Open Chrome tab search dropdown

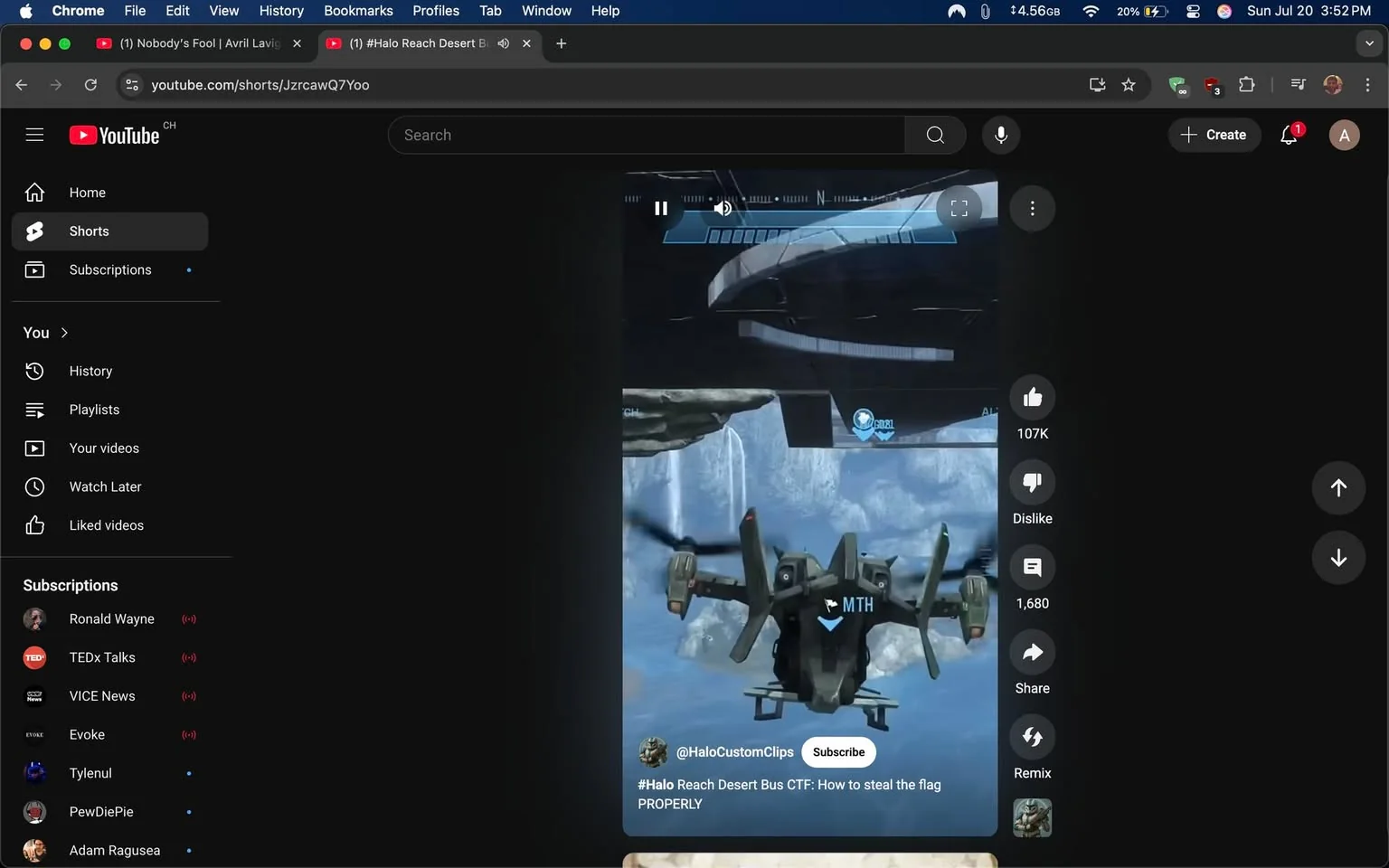pyautogui.click(x=1369, y=43)
